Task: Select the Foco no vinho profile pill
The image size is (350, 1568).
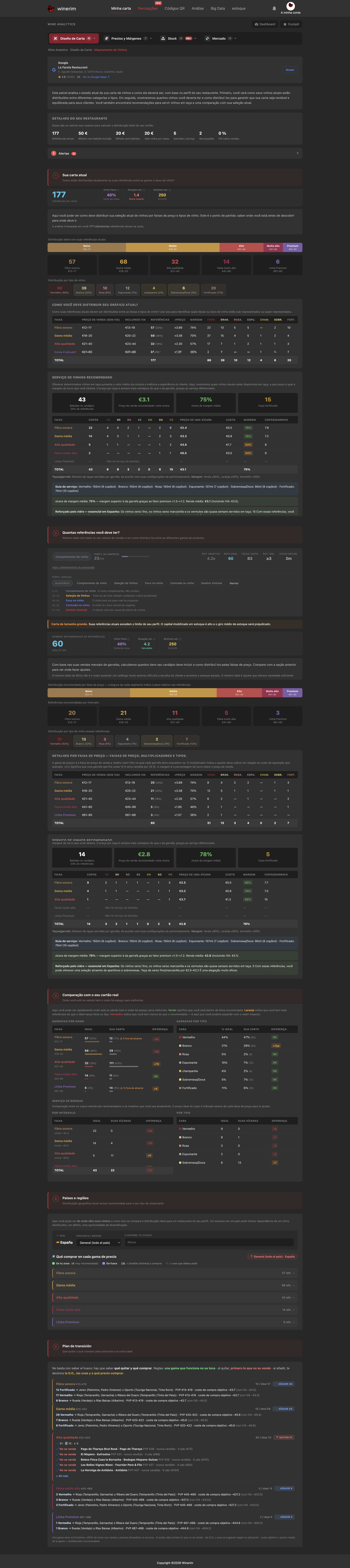Action: pos(154,583)
